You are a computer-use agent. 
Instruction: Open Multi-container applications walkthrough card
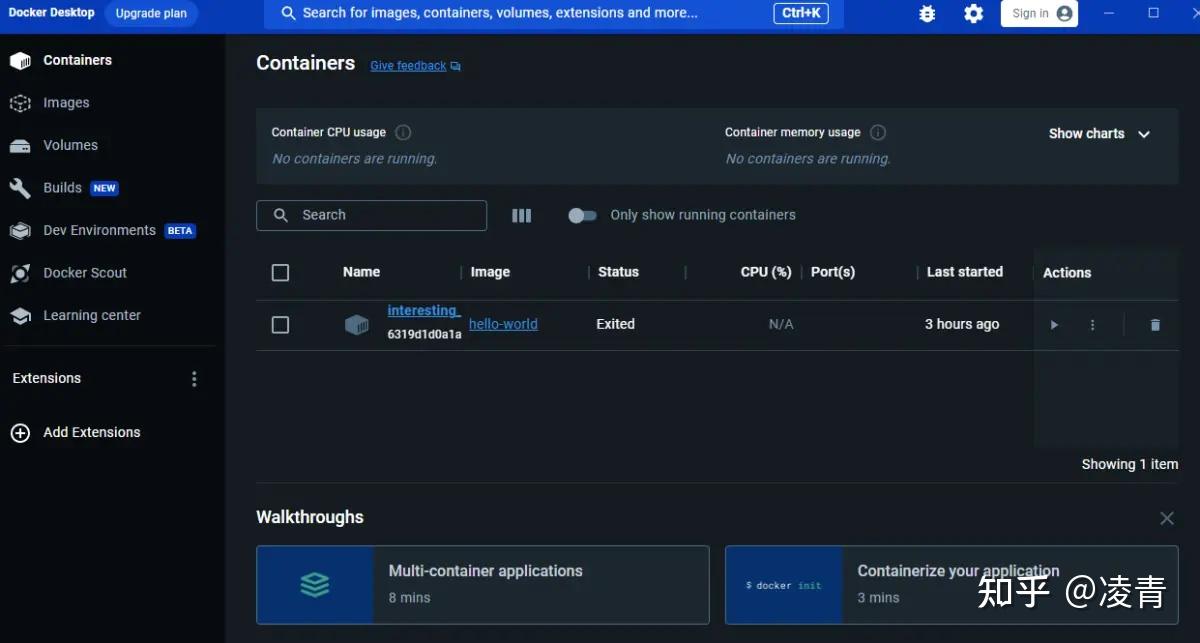pos(483,585)
